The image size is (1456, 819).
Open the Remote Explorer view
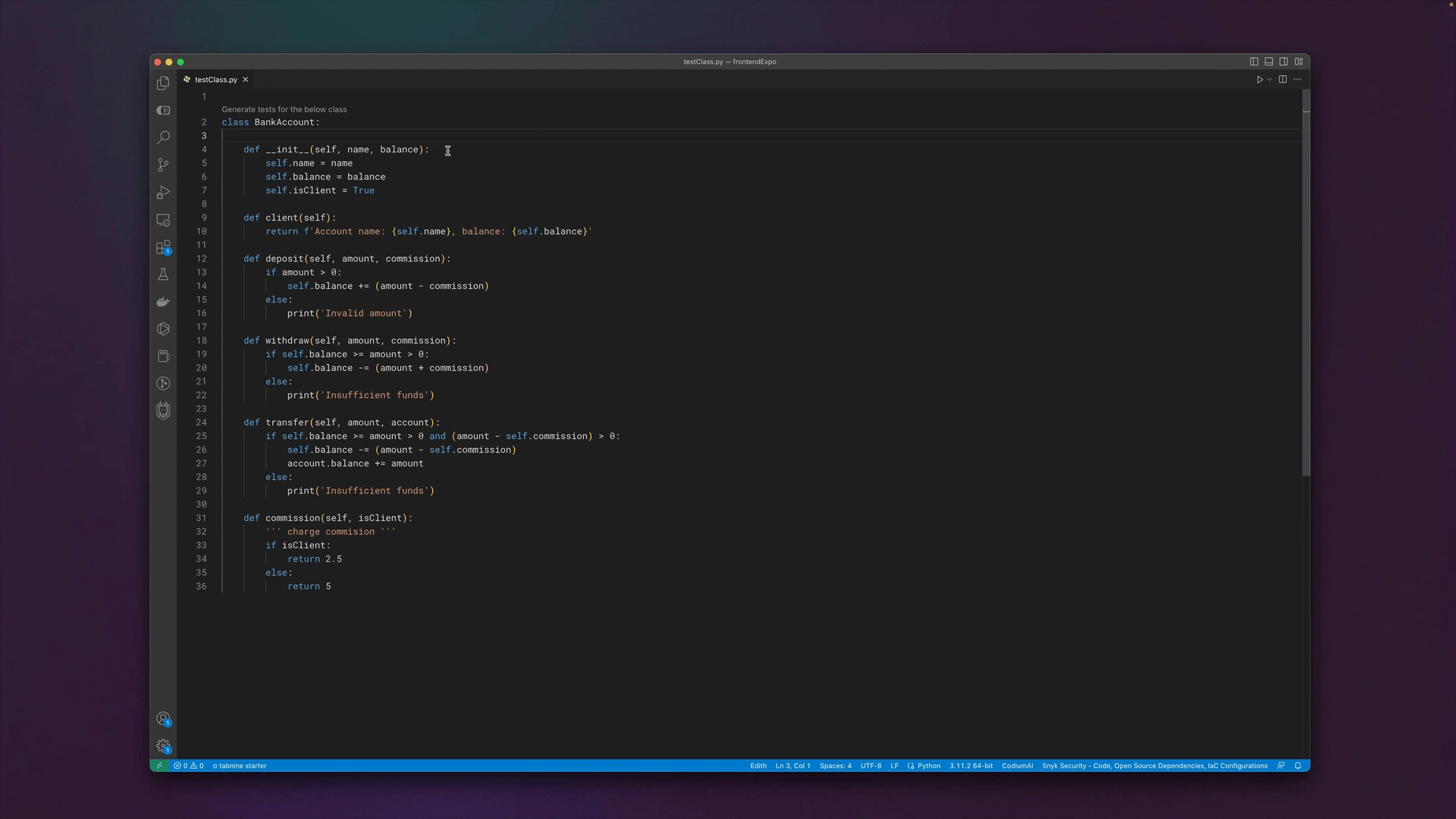click(163, 220)
